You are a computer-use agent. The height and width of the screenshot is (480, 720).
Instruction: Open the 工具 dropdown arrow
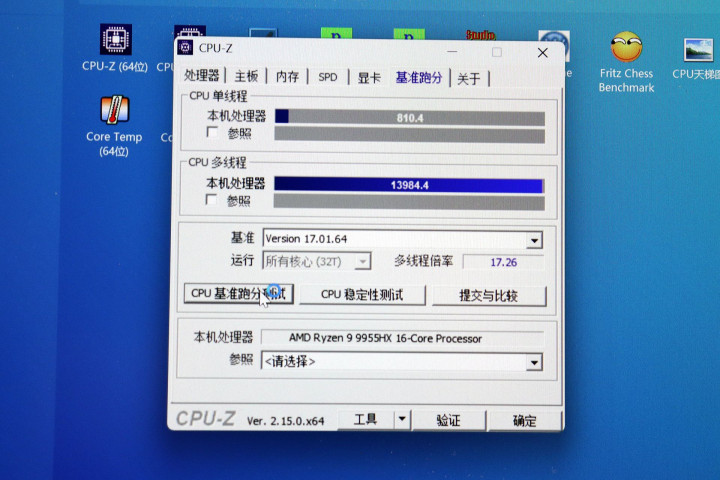point(402,419)
